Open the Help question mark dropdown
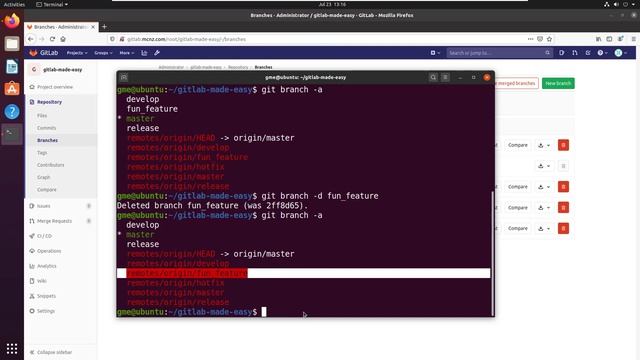 [602, 53]
